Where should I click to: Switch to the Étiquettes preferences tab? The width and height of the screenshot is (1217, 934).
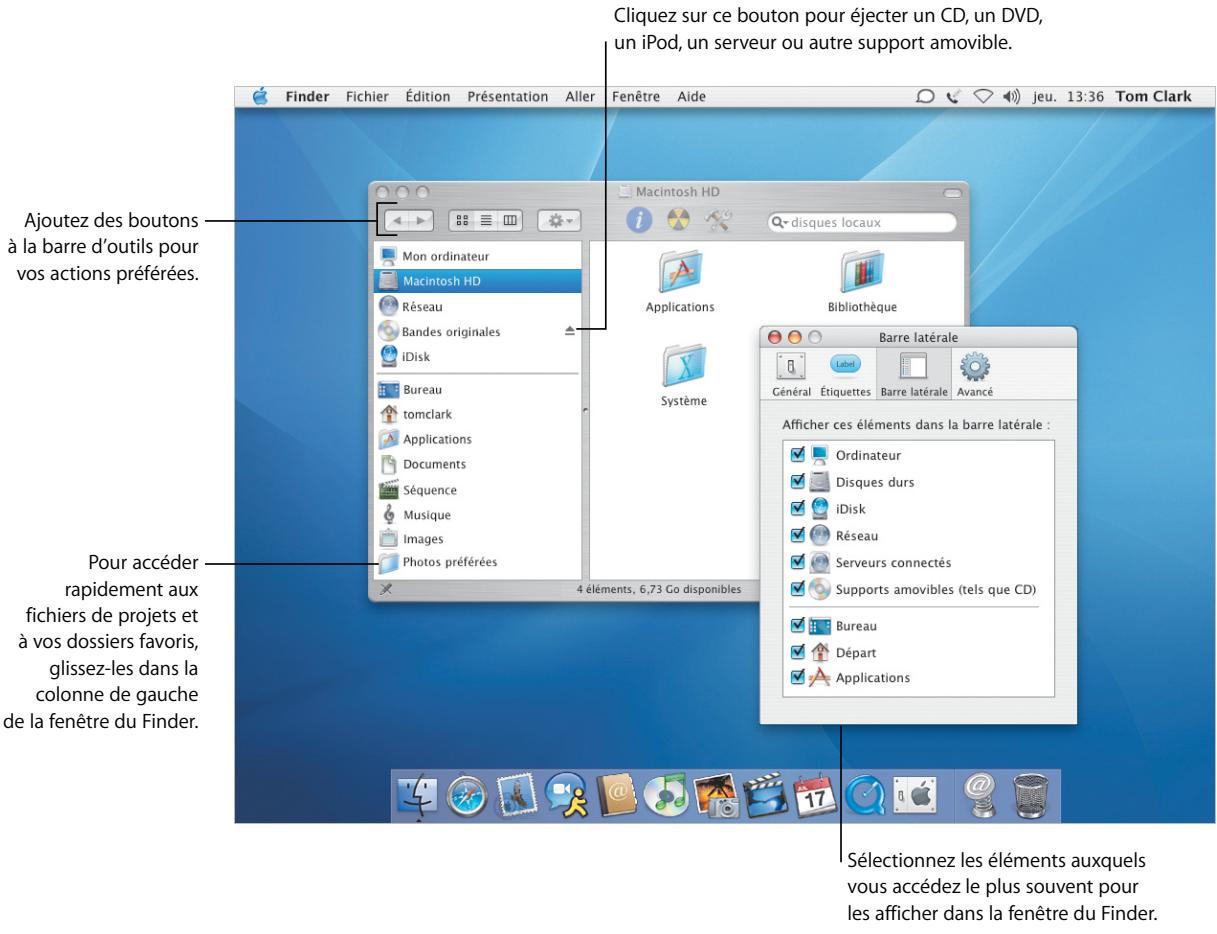point(846,376)
